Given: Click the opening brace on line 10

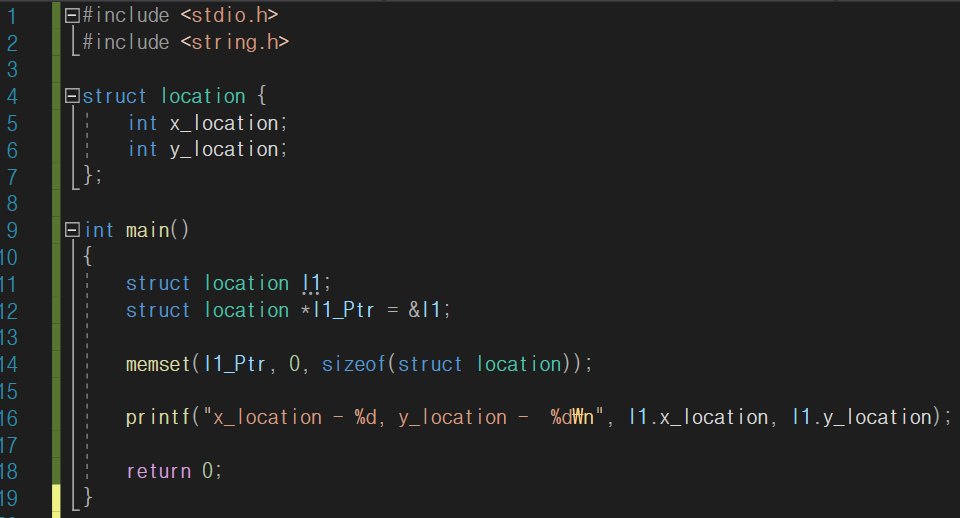Looking at the screenshot, I should 88,257.
